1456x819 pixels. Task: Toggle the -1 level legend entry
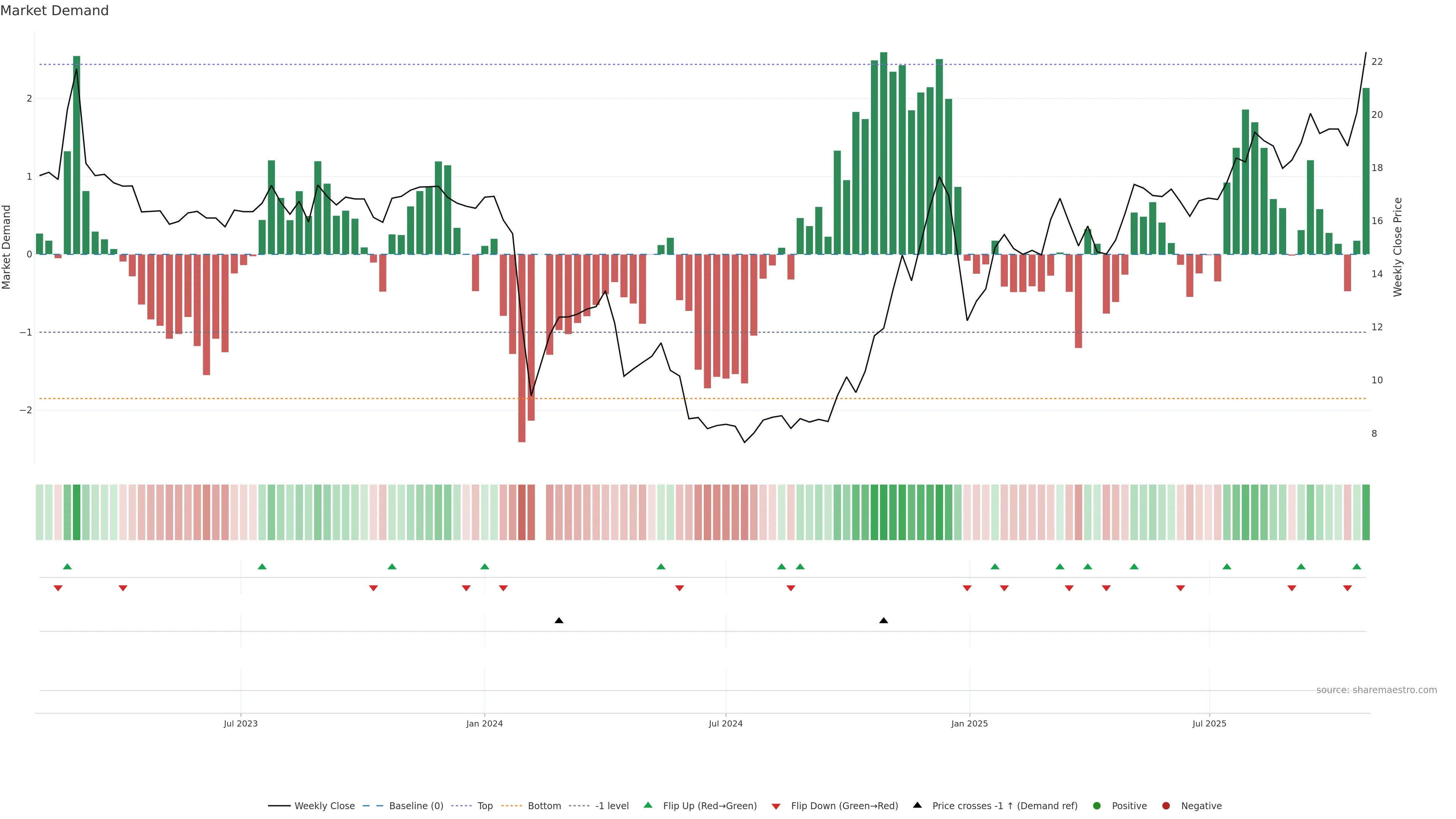click(x=612, y=806)
